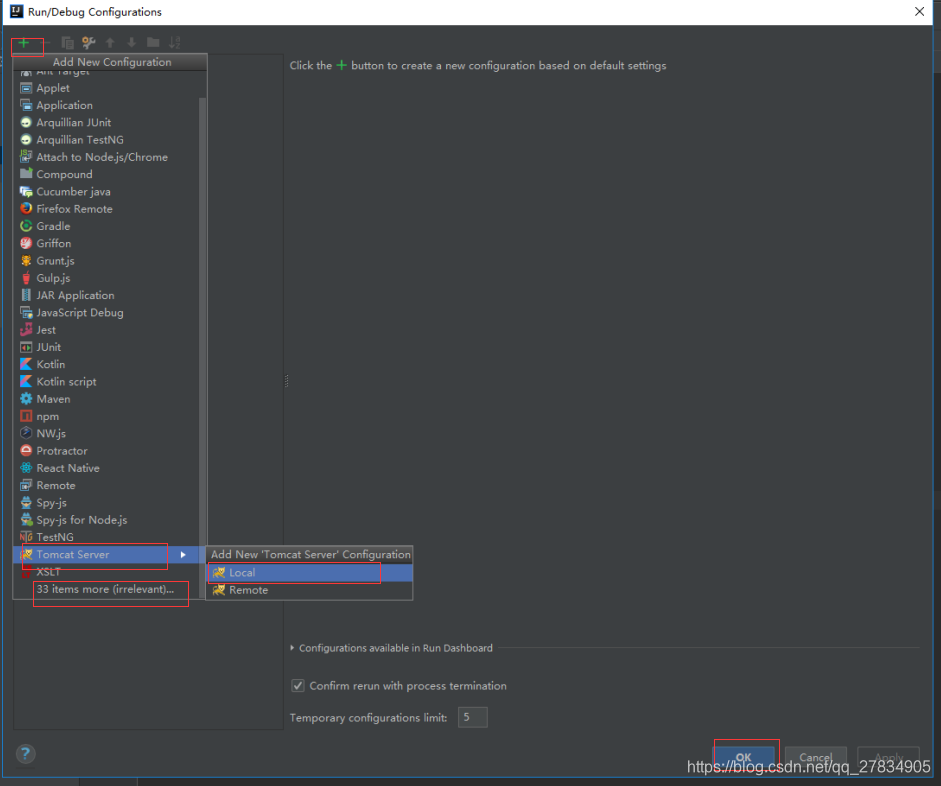
Task: Click the Grunt.js icon
Action: pyautogui.click(x=26, y=261)
